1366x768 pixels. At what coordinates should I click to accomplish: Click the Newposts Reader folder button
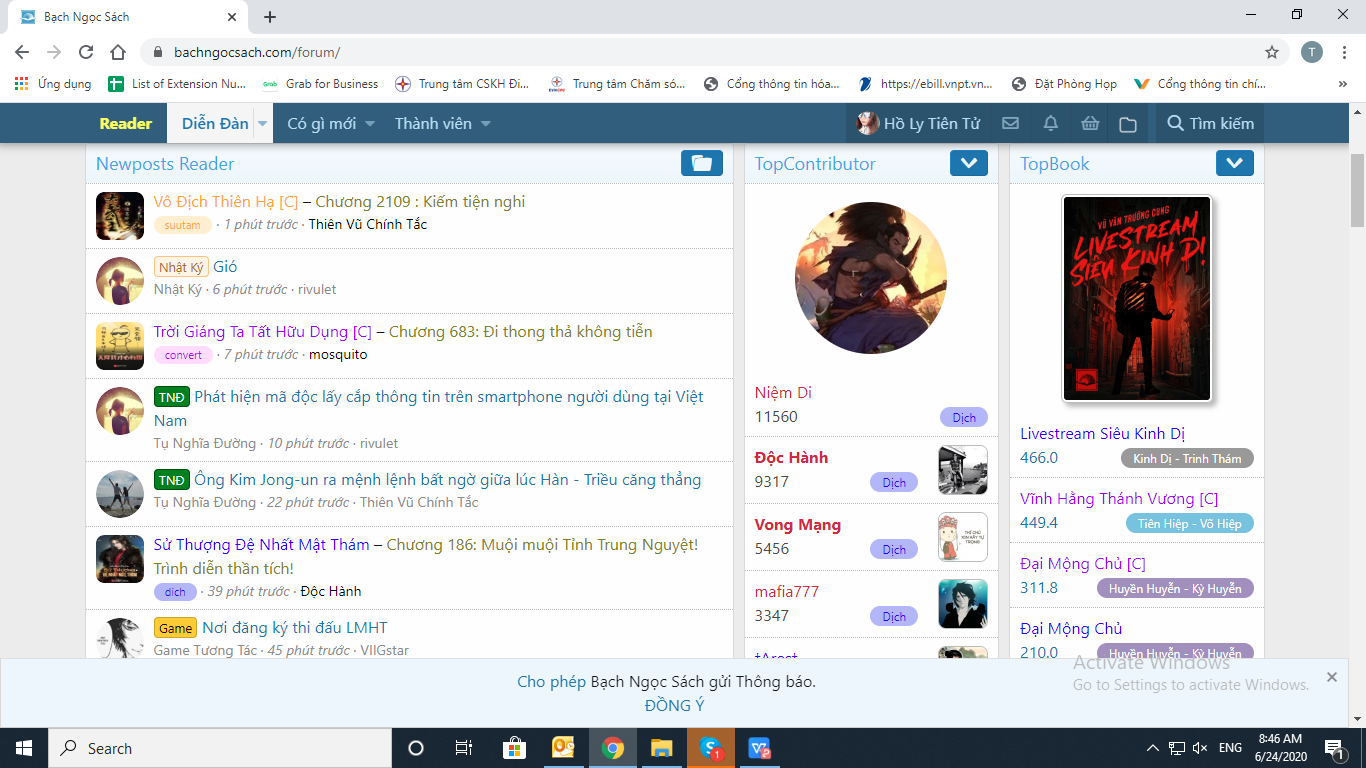click(701, 163)
